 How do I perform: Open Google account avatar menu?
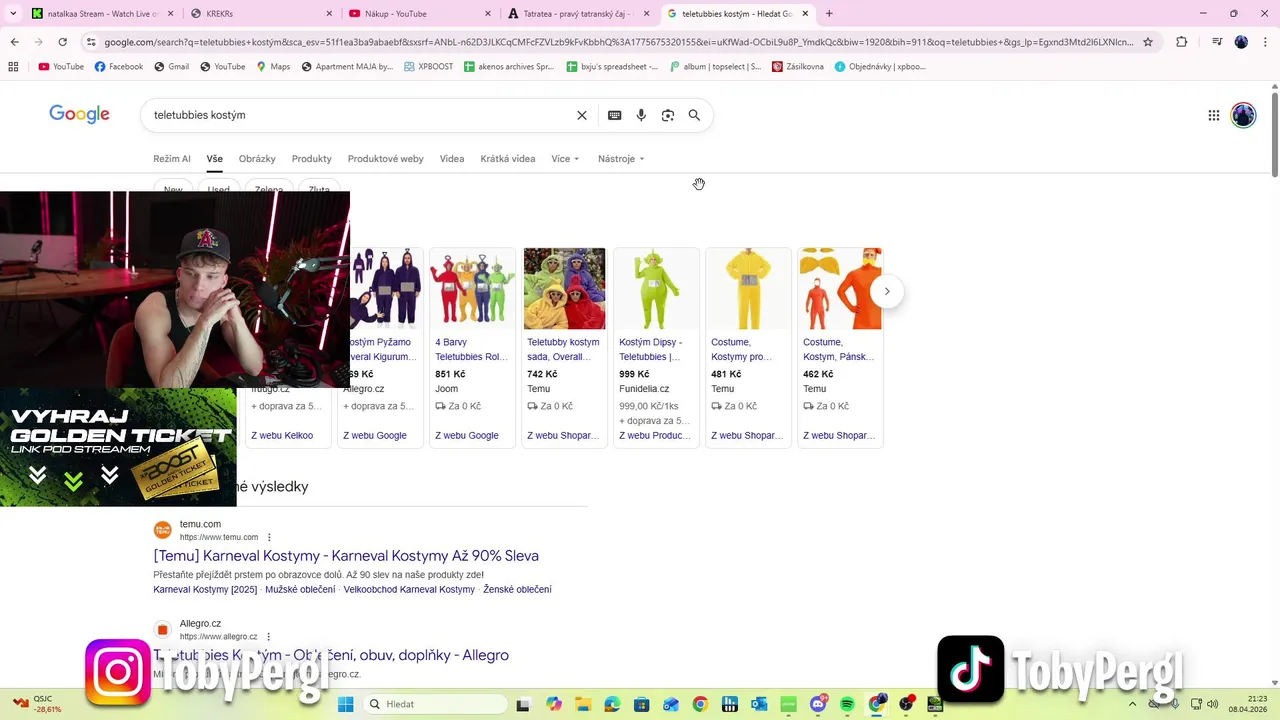1243,115
